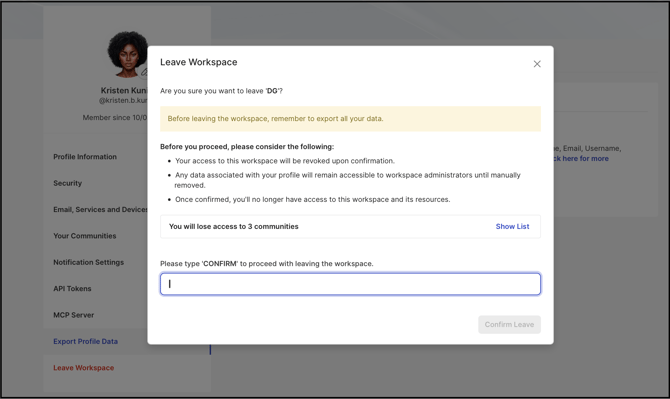The image size is (670, 399).
Task: Click Show List for communities
Action: (512, 226)
